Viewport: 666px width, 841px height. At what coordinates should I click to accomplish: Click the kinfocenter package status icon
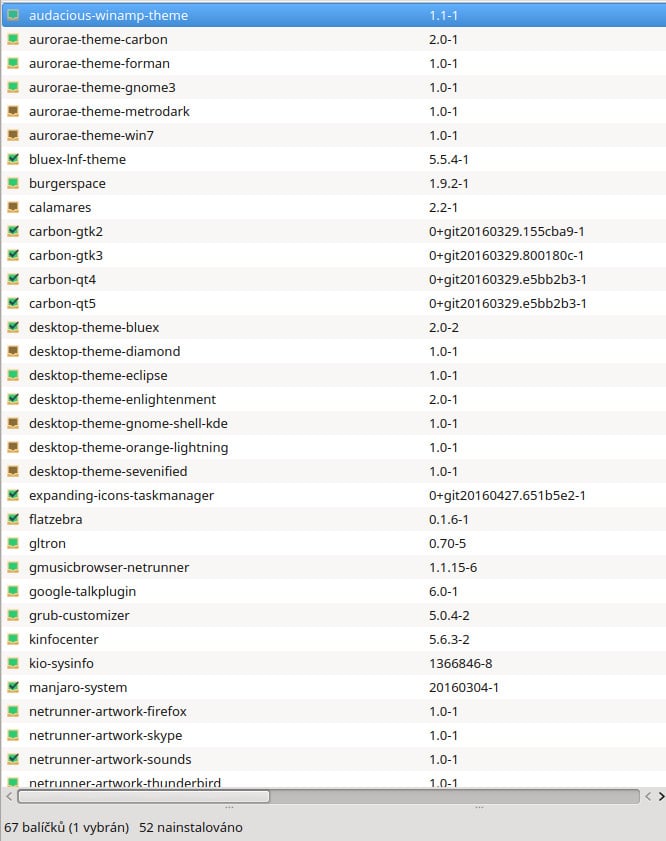click(13, 639)
